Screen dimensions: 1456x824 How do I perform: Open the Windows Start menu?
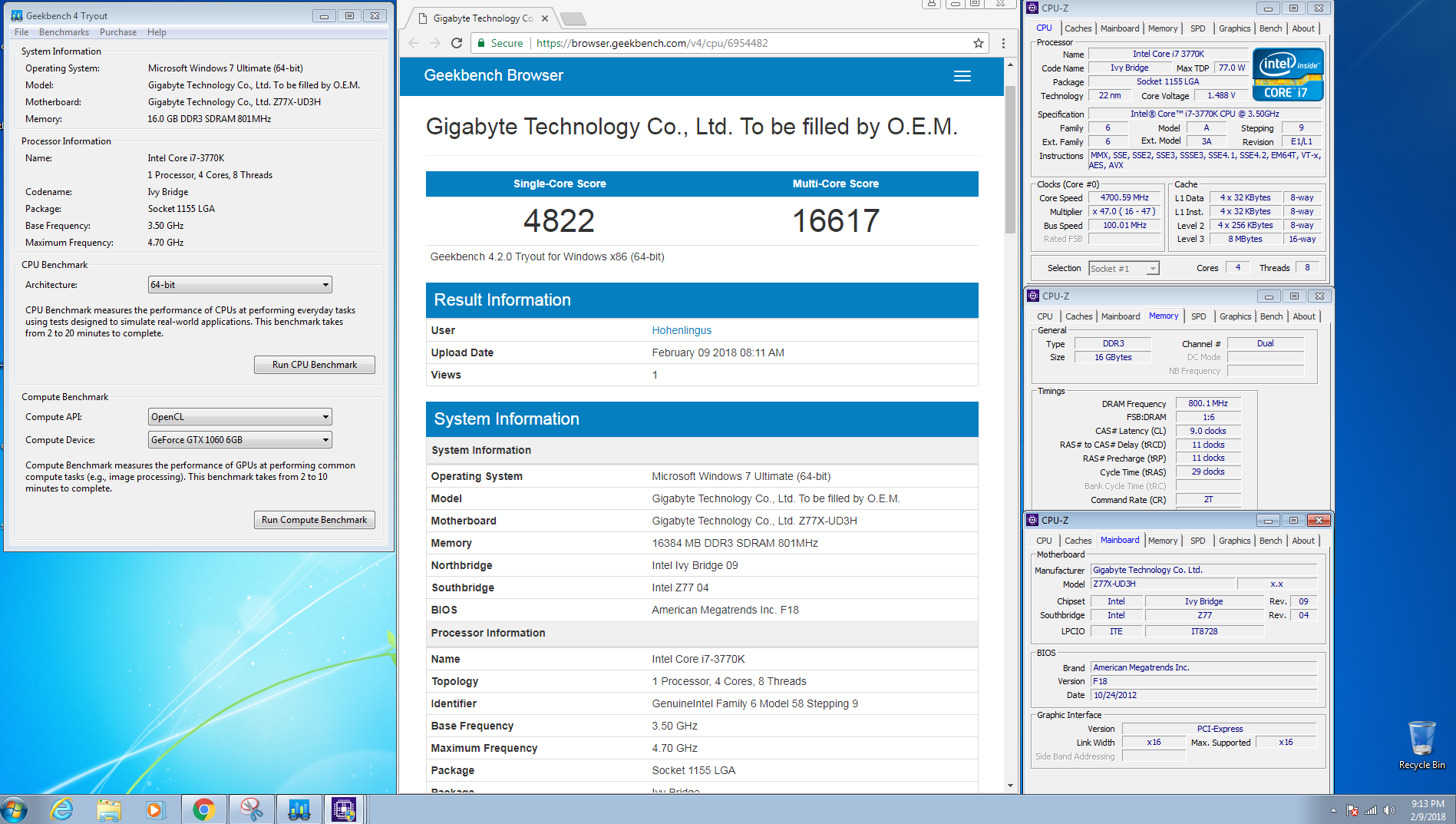coord(14,809)
